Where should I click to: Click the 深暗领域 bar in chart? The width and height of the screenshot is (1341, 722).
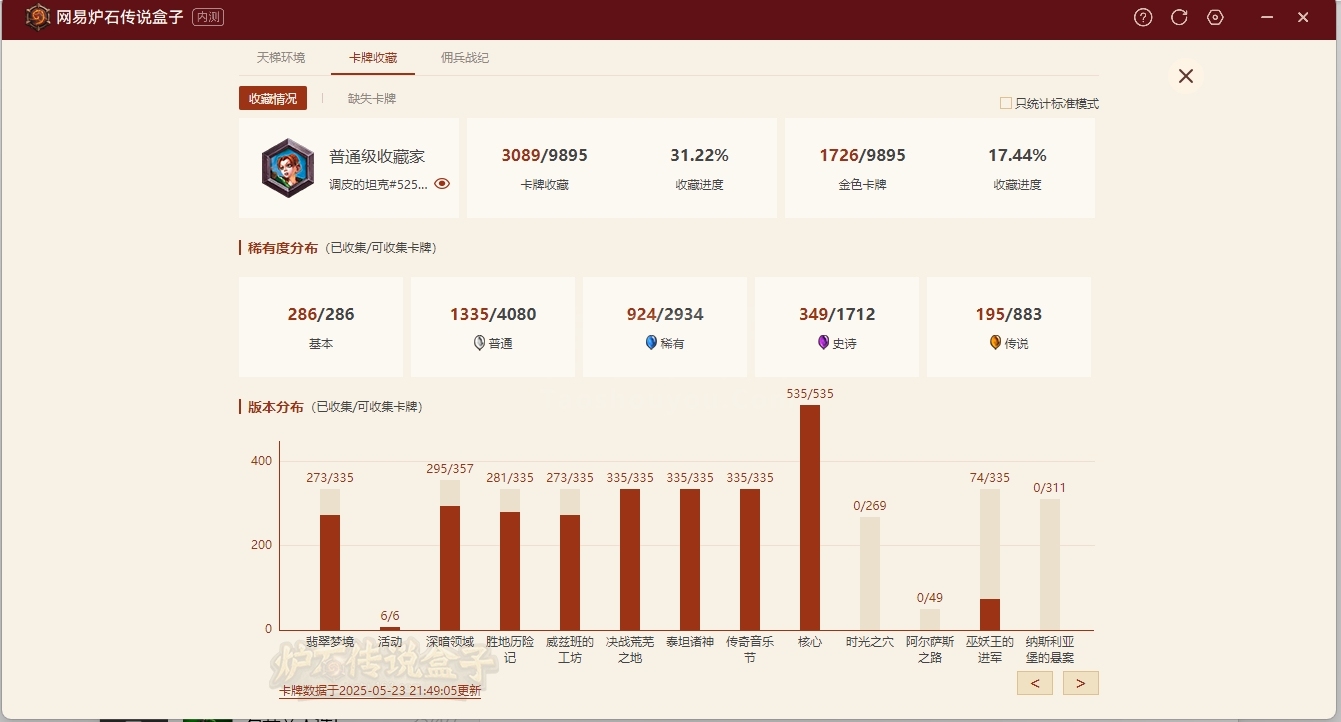tap(450, 555)
